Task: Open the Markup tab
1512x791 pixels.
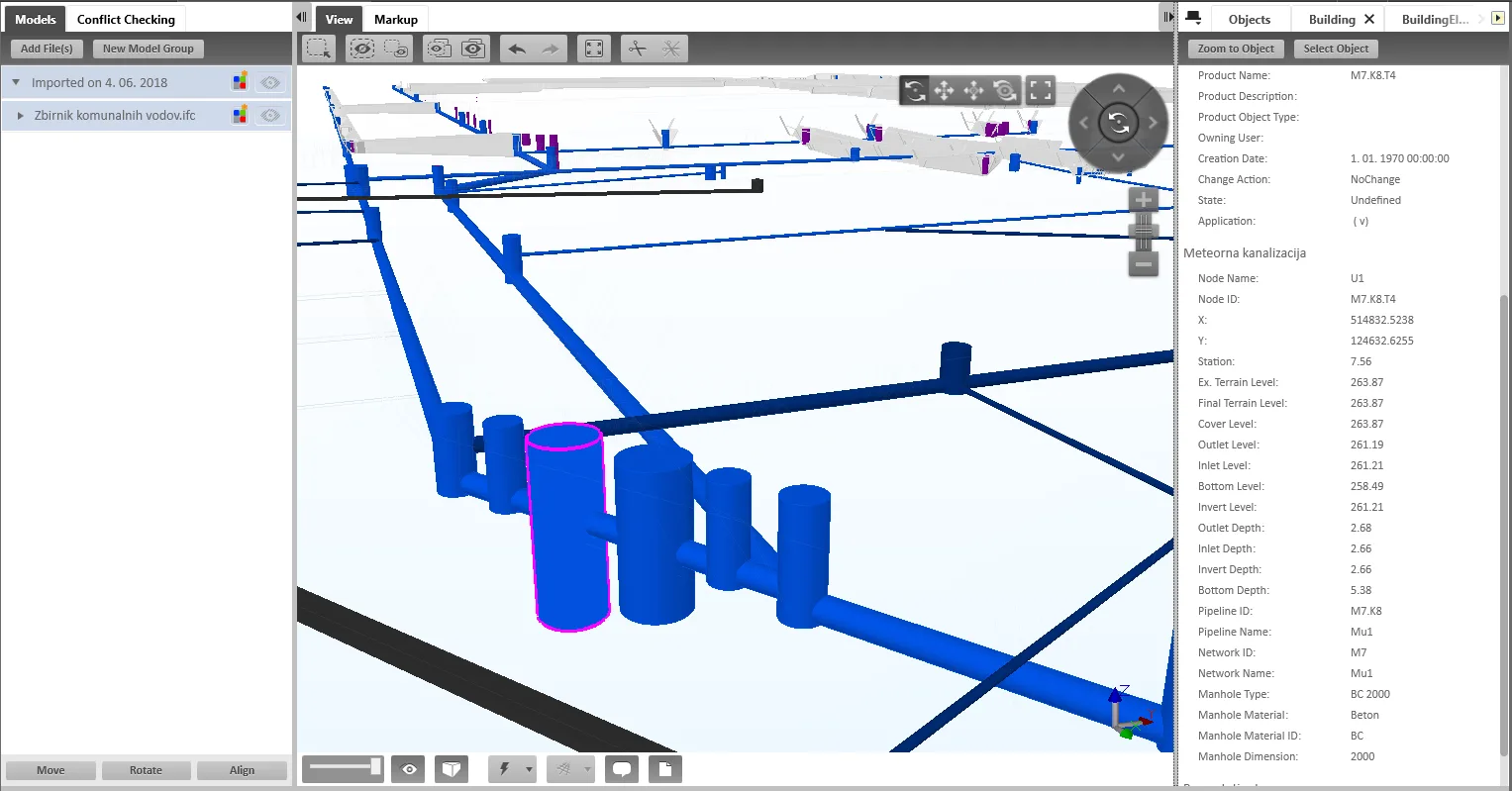Action: point(395,19)
